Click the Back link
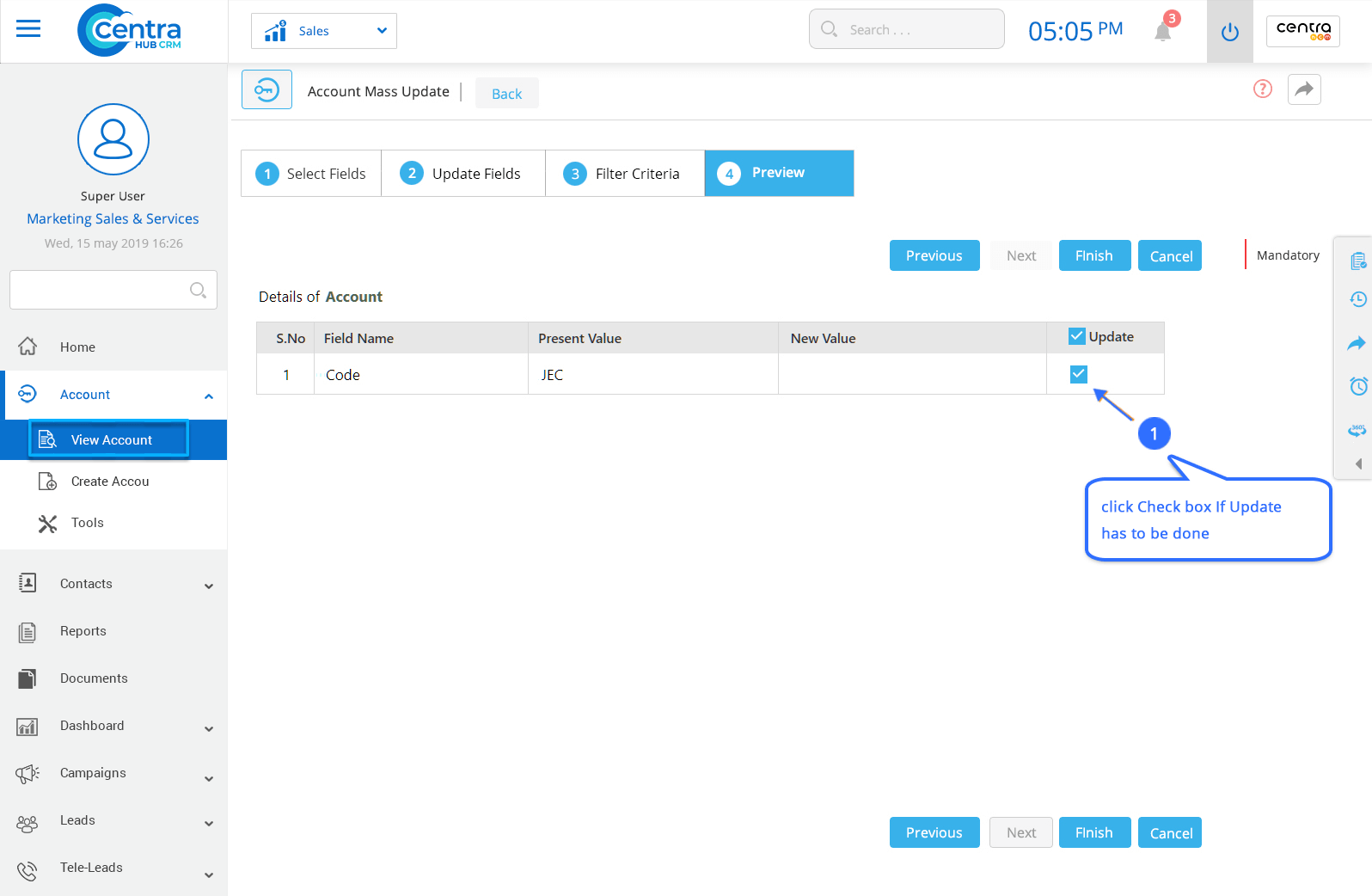1372x896 pixels. (506, 94)
